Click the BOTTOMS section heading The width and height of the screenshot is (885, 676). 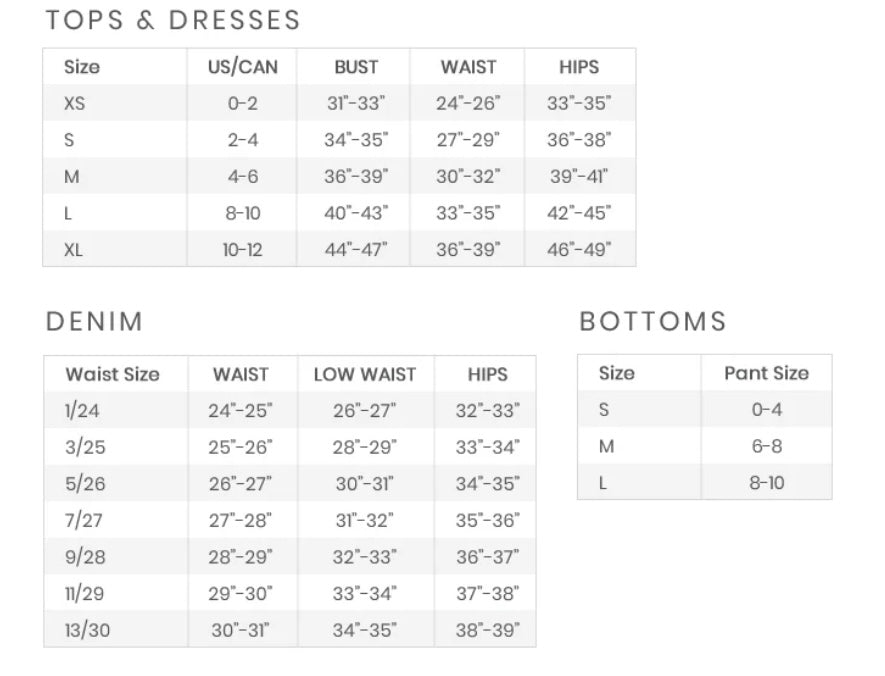pos(652,322)
